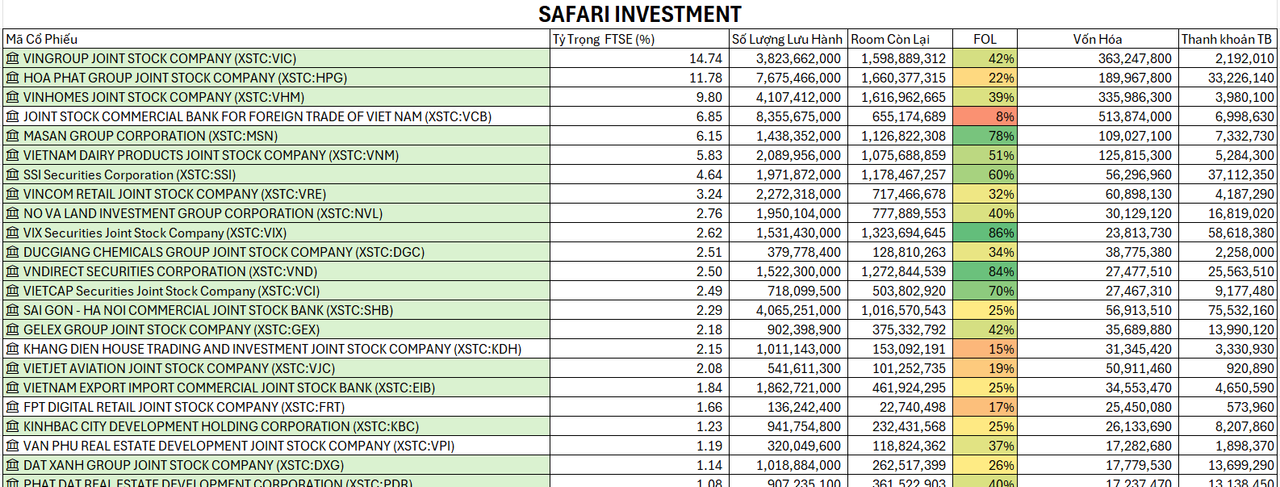The width and height of the screenshot is (1280, 487).
Task: Click the 78% FOL cell
Action: coord(986,136)
